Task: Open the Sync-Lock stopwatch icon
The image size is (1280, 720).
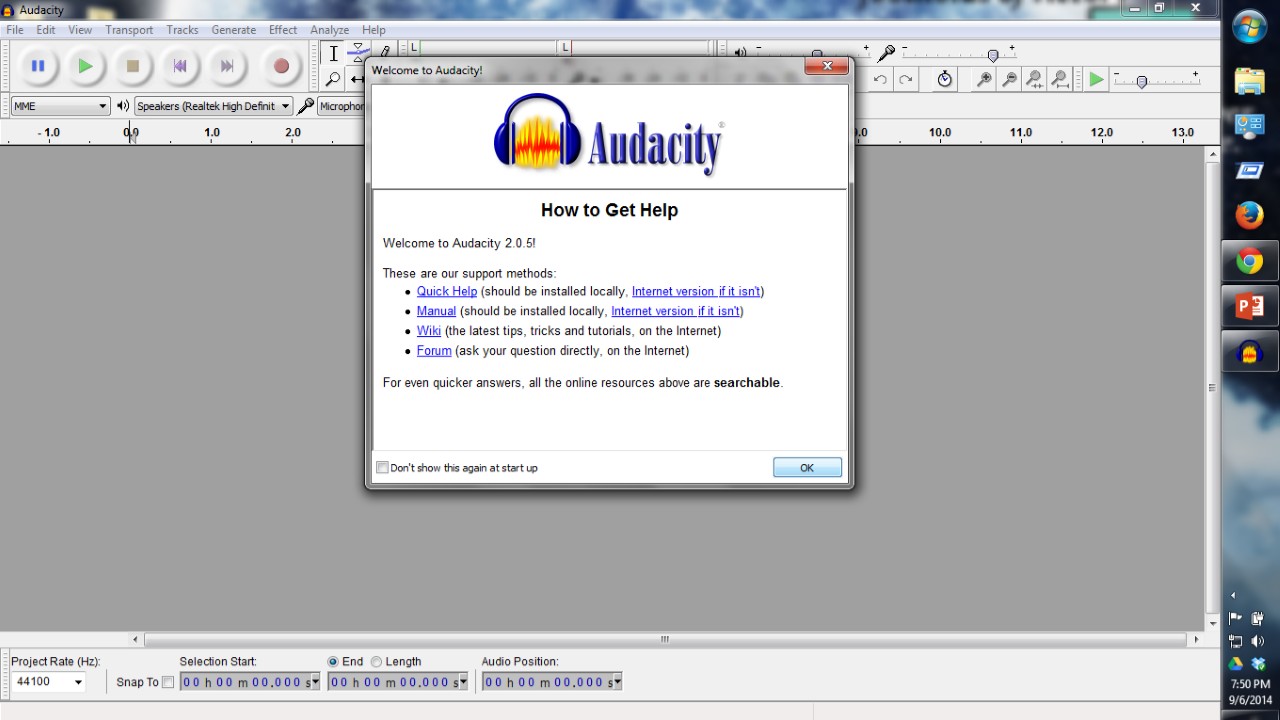Action: [944, 79]
